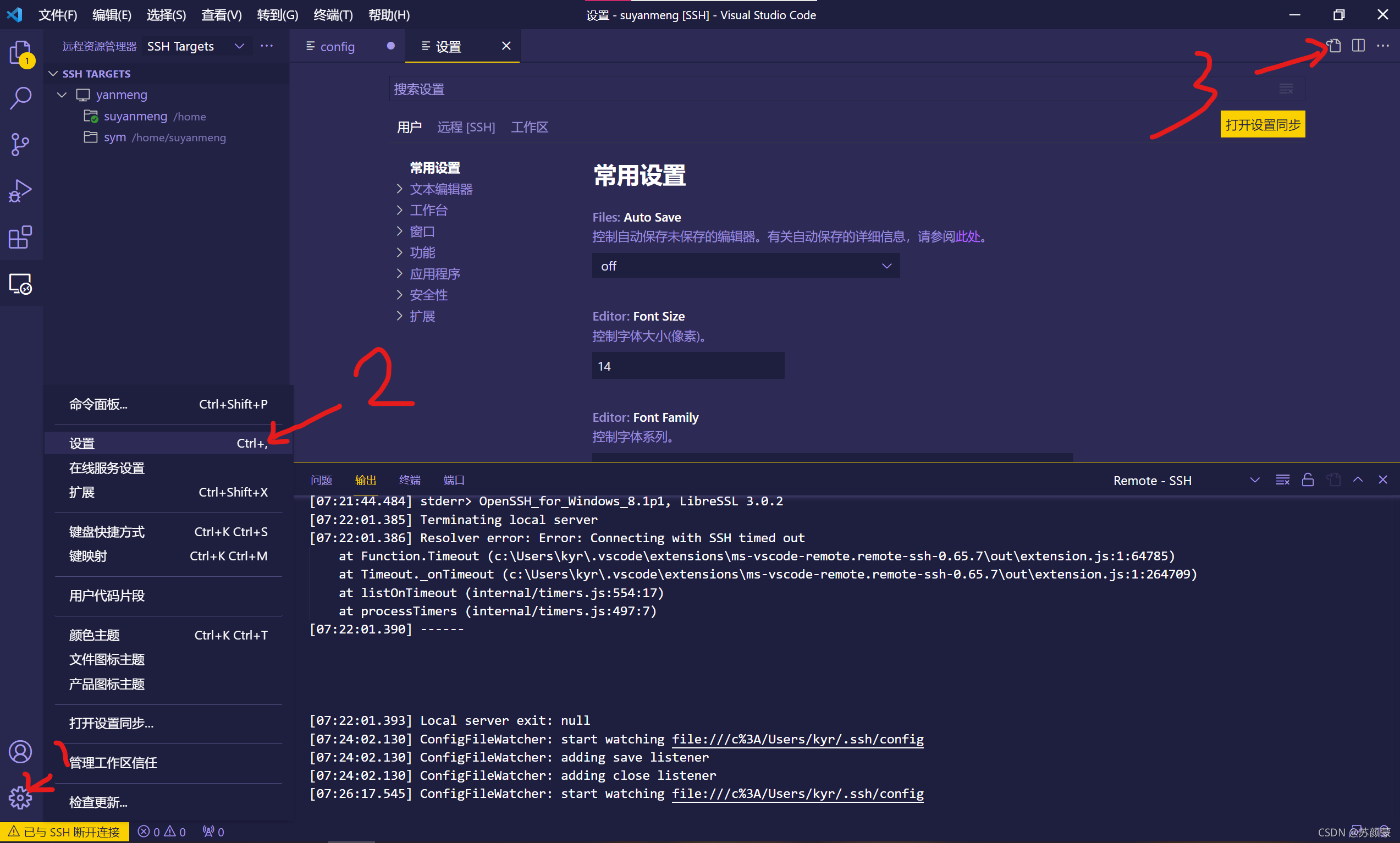Expand the 应用程序 settings category
1400x843 pixels.
400,274
